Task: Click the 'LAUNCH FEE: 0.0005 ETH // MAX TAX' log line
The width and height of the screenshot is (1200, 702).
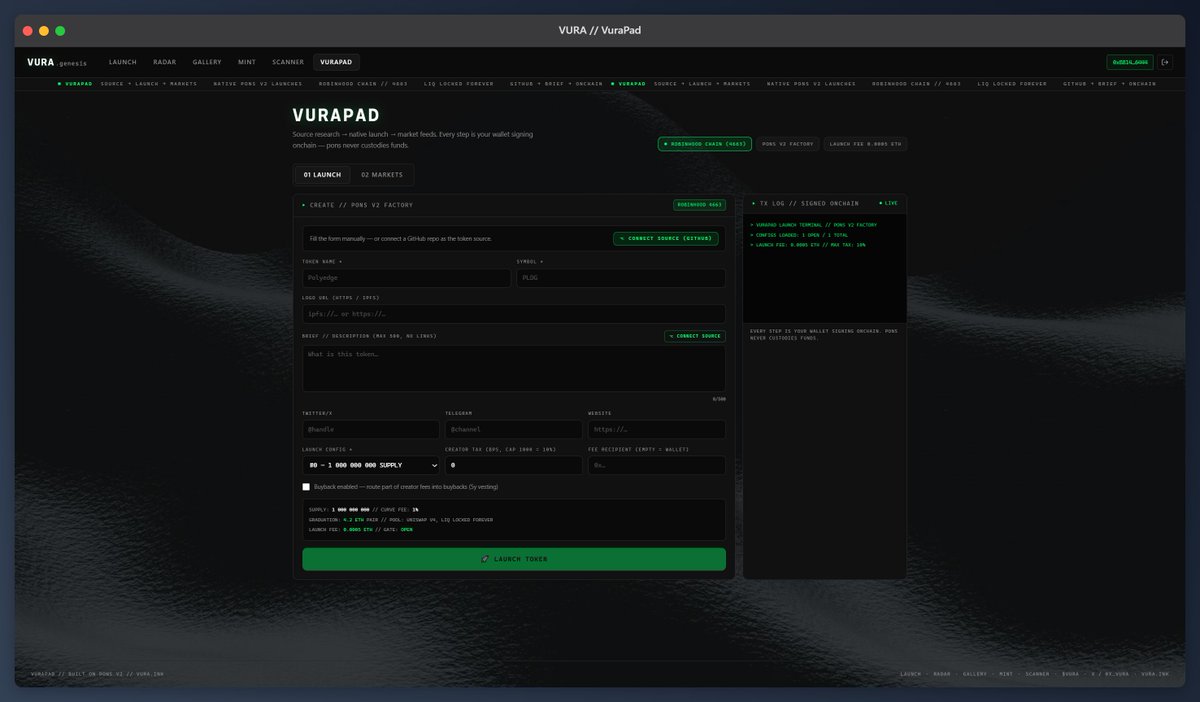Action: coord(808,245)
